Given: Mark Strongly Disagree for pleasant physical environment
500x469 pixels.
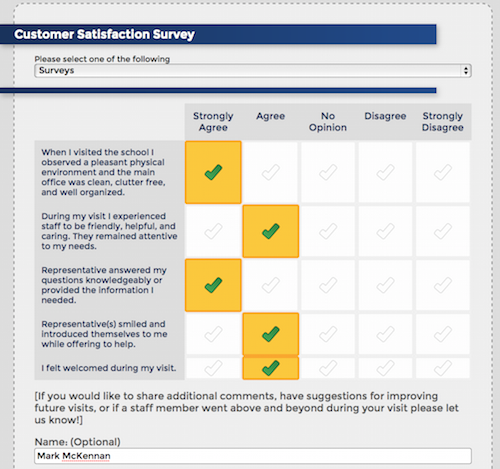Looking at the screenshot, I should click(x=443, y=172).
